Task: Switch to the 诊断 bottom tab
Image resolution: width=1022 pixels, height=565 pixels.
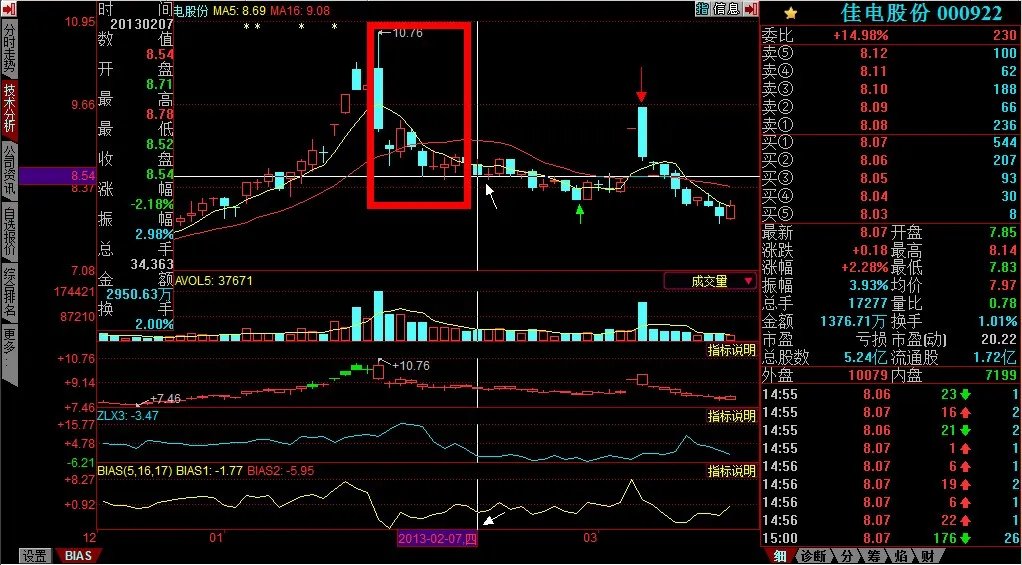Action: coord(814,556)
